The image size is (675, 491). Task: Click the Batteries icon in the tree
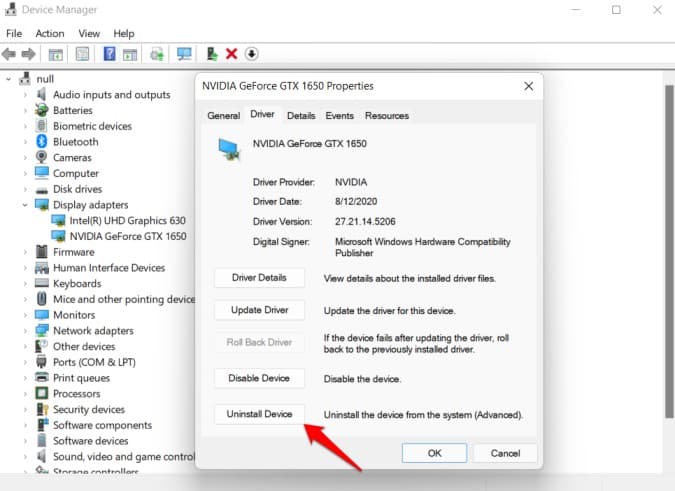pyautogui.click(x=42, y=110)
